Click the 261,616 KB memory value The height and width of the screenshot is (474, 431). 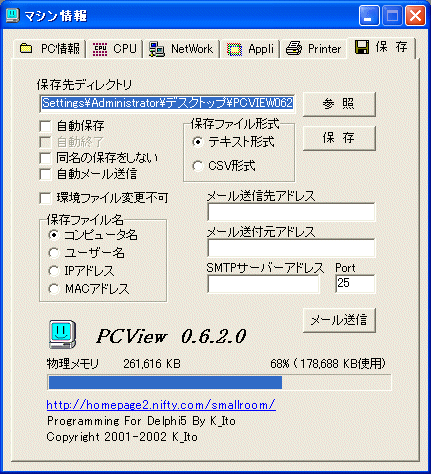tap(152, 364)
